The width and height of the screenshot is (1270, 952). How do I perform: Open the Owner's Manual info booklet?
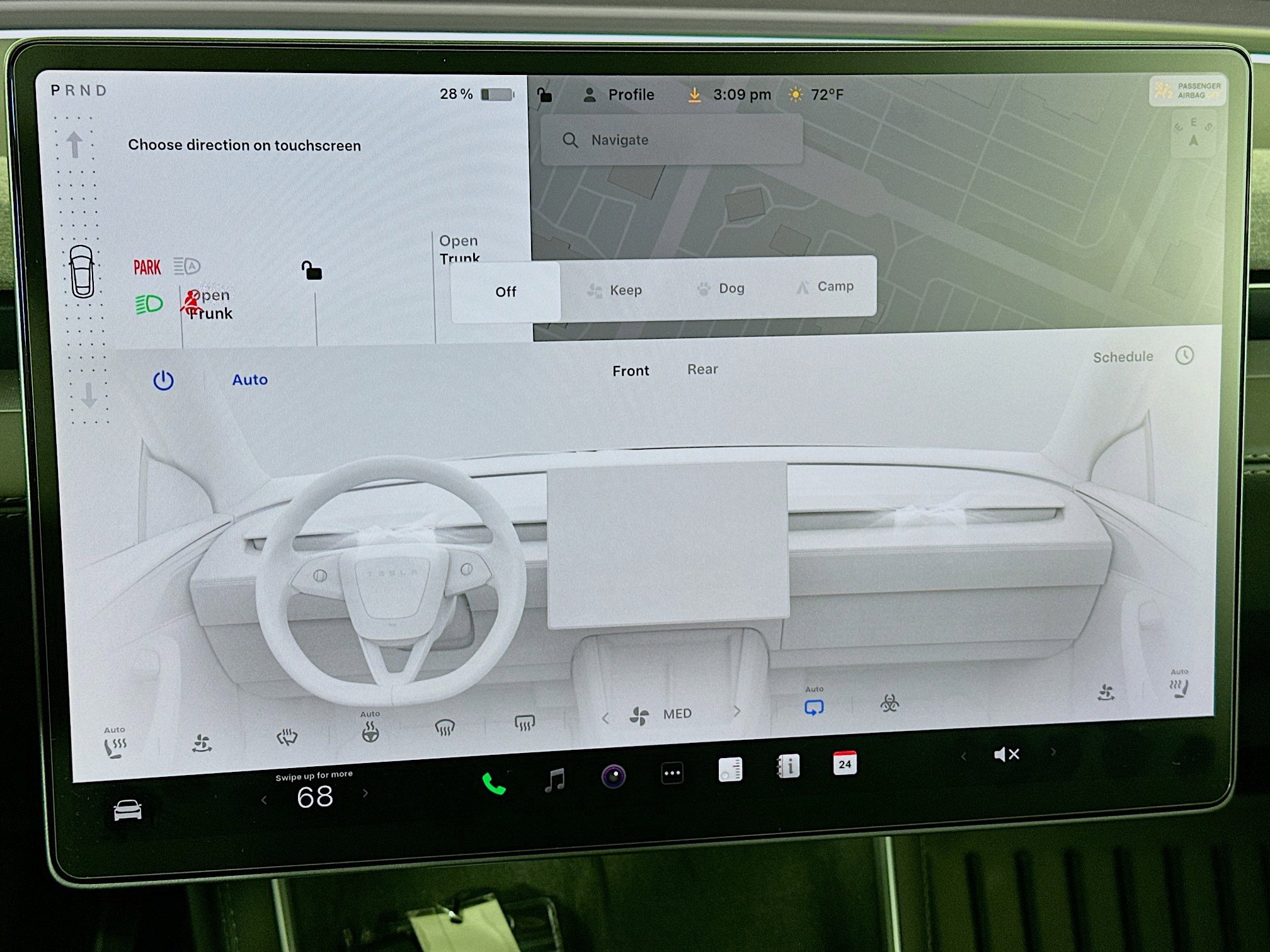[788, 766]
